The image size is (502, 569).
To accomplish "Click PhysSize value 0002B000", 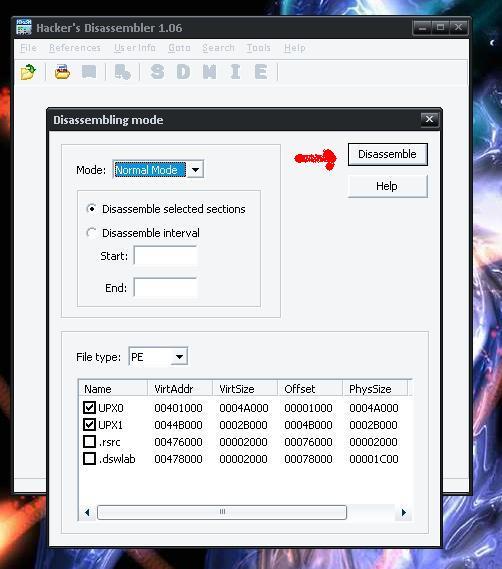I will (x=374, y=425).
